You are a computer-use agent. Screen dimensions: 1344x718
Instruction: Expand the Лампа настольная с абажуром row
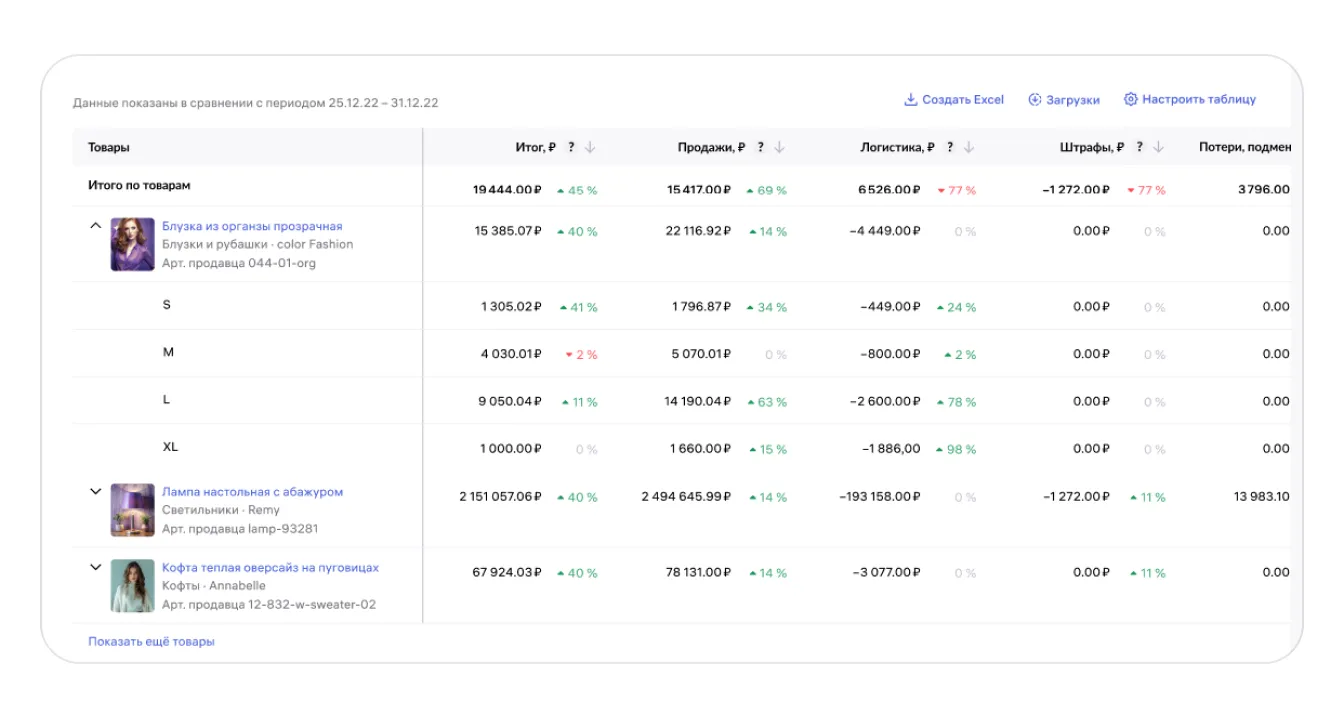click(x=96, y=492)
